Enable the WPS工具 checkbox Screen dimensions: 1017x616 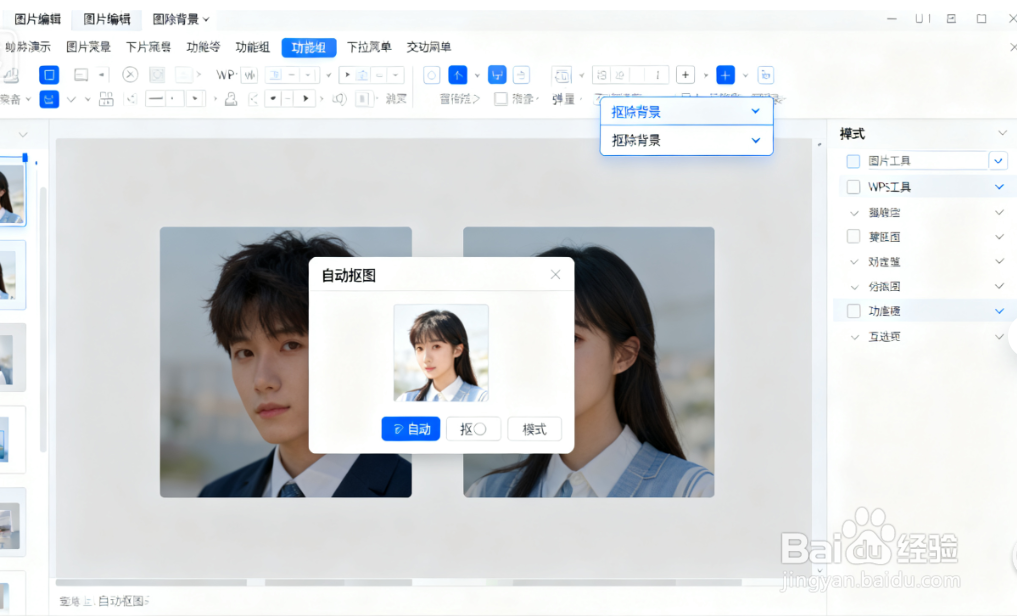coord(854,186)
